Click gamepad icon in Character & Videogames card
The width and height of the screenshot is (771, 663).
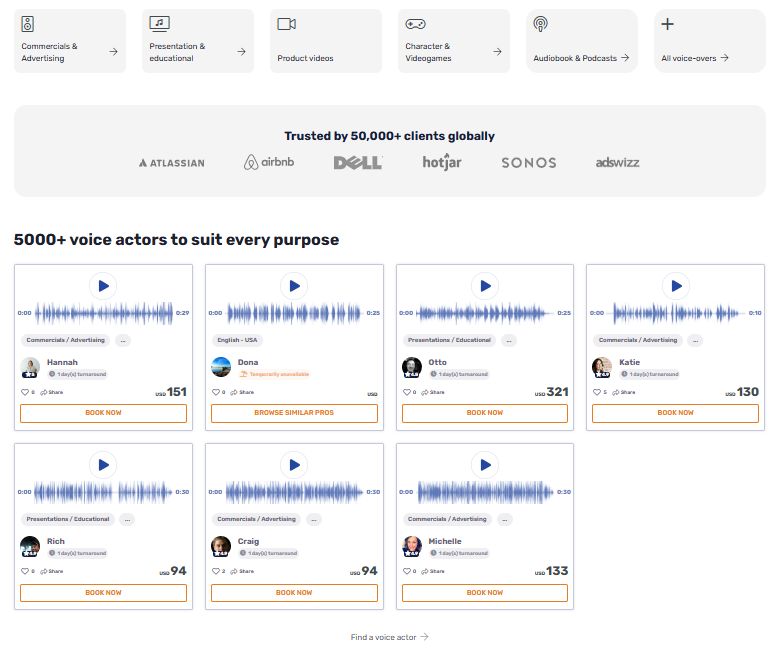[x=415, y=24]
